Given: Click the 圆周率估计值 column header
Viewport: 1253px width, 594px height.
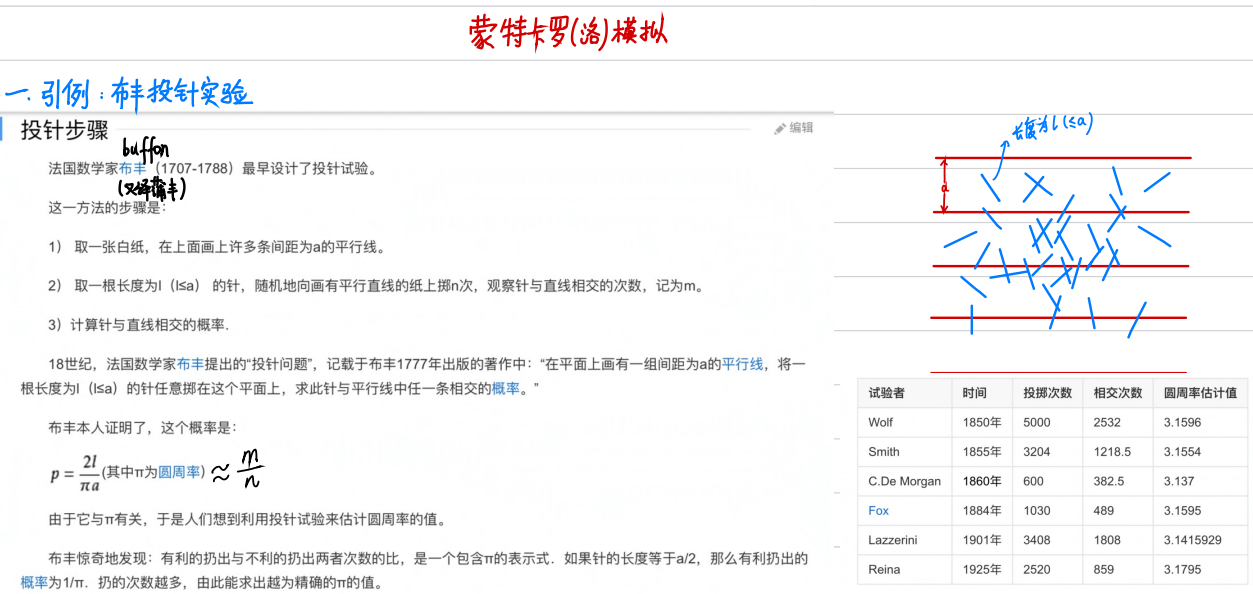Looking at the screenshot, I should (1200, 393).
